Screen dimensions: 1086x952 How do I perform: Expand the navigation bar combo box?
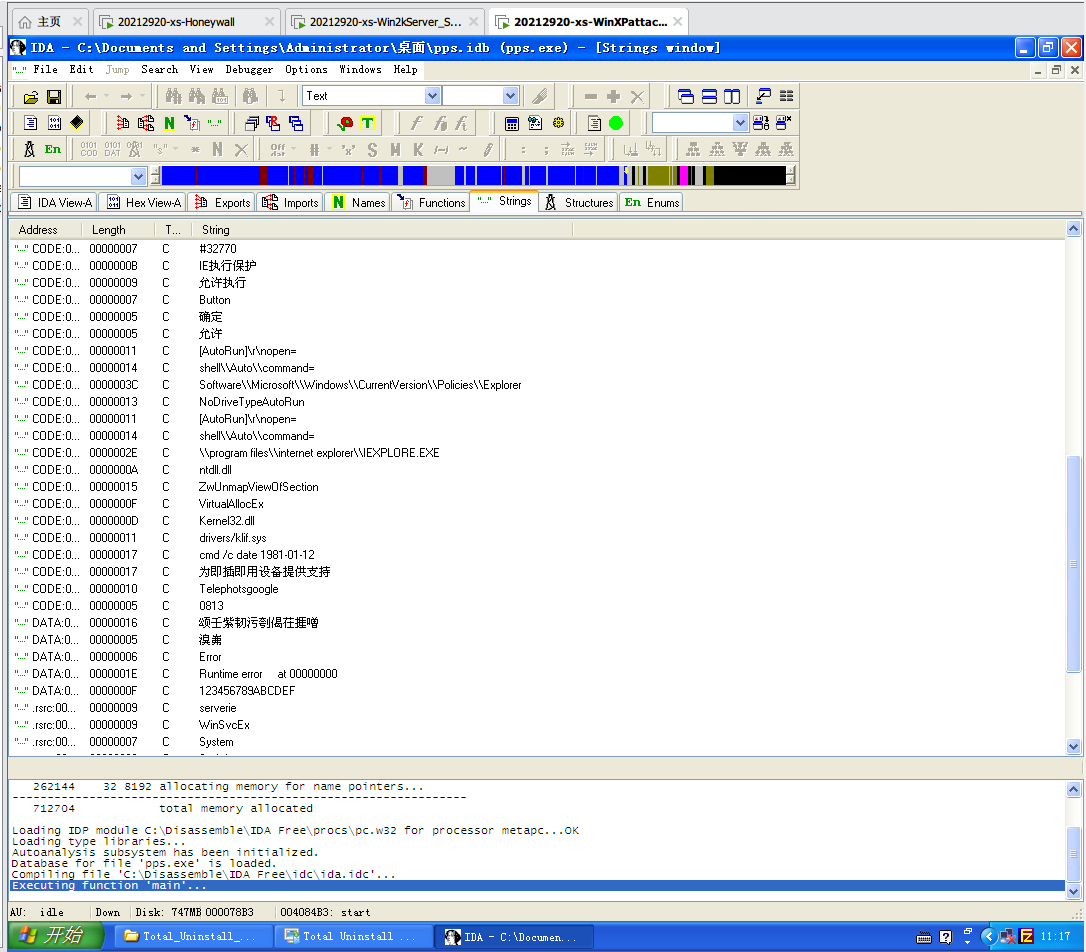(x=138, y=177)
